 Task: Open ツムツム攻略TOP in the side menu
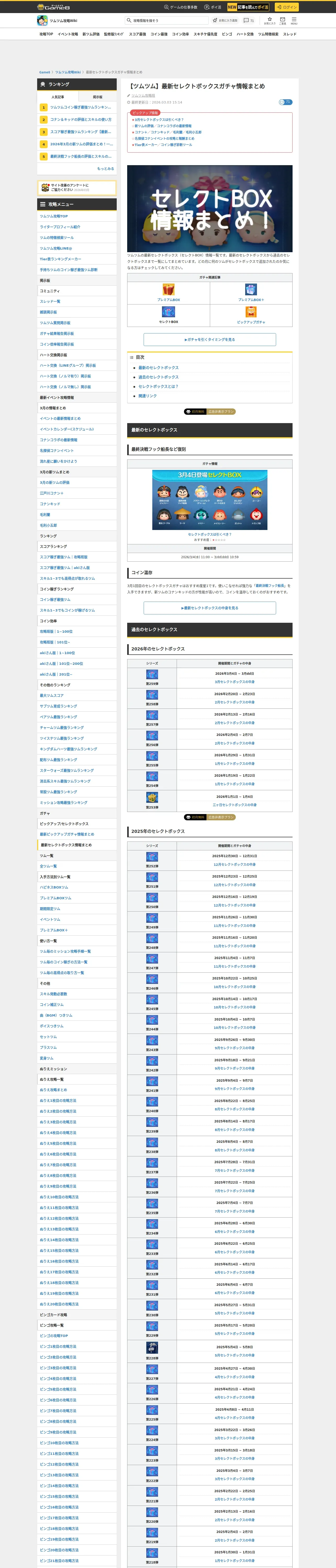pos(77,216)
